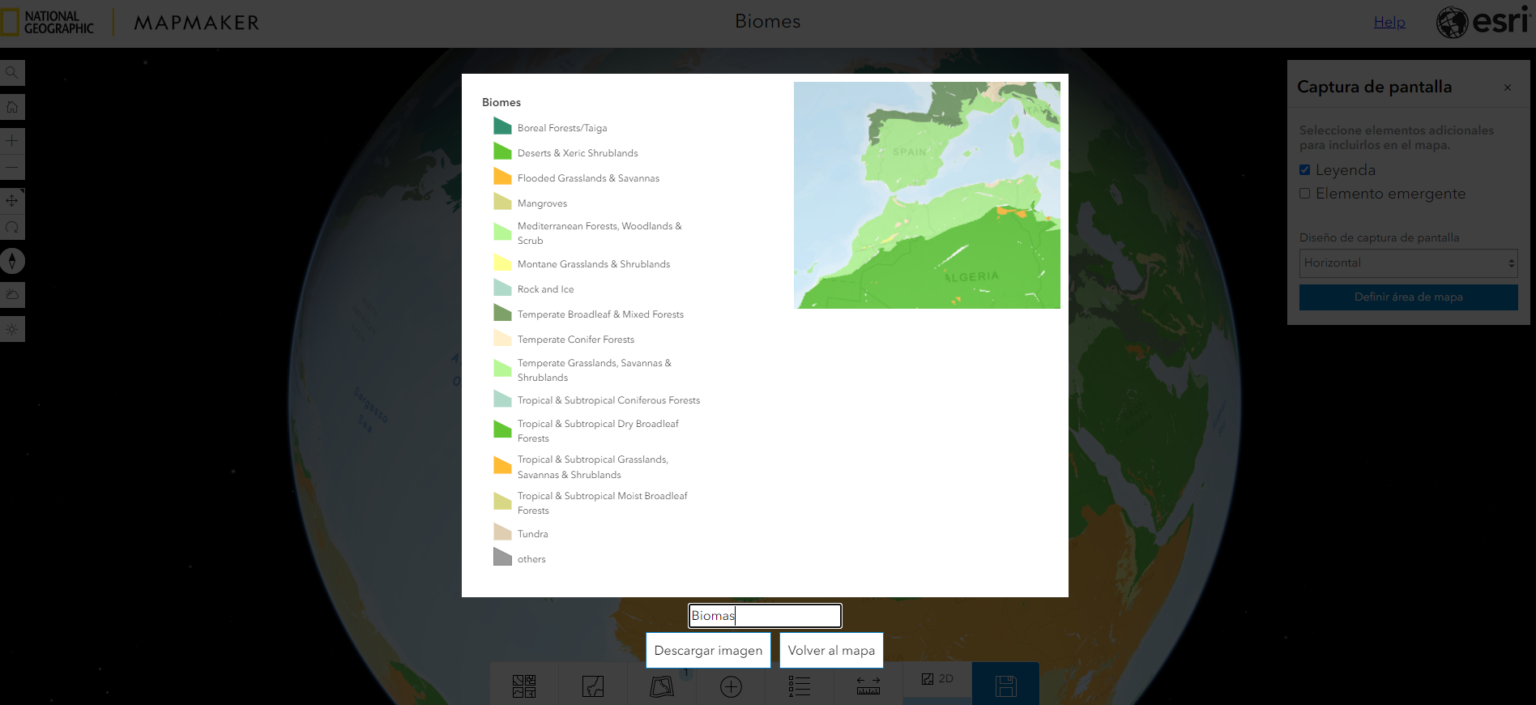This screenshot has width=1536, height=705.
Task: Click the Help link
Action: tap(1389, 21)
